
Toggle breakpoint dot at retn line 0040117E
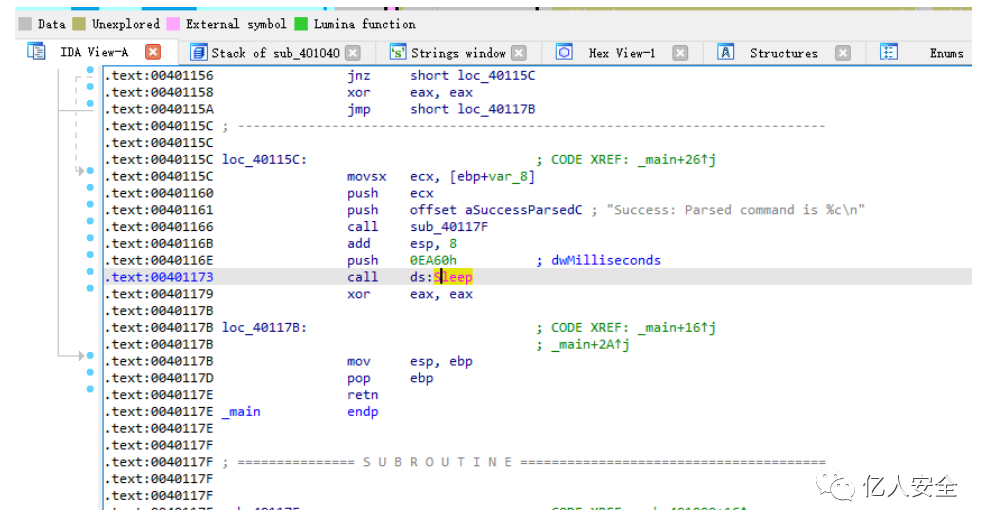(90, 389)
